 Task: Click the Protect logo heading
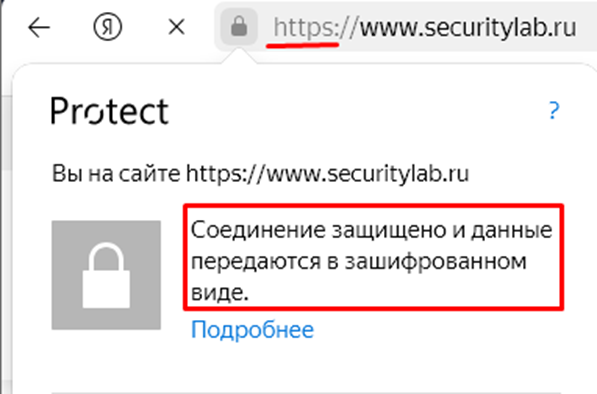coord(110,111)
